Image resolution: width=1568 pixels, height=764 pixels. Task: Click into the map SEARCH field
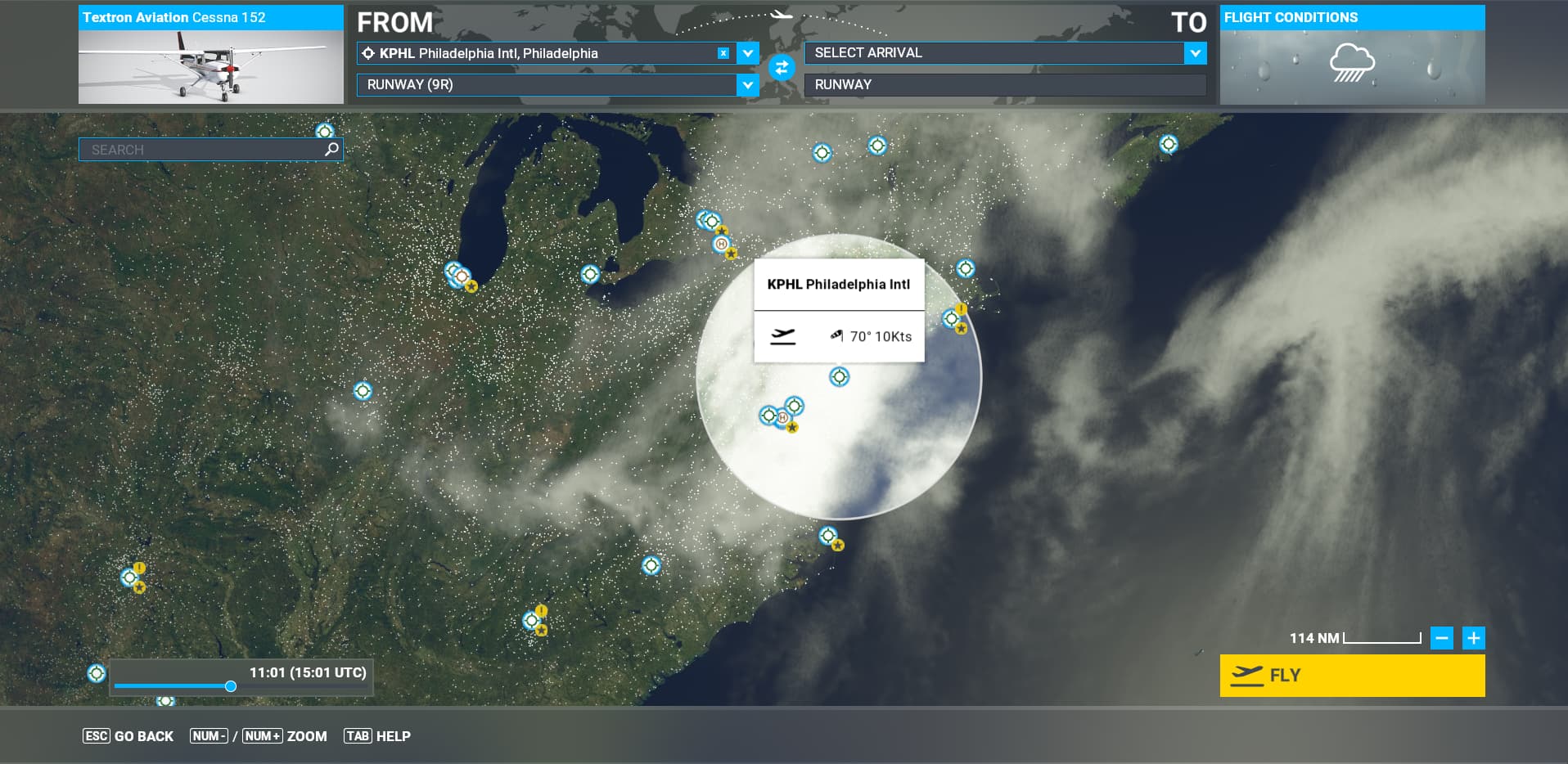pos(201,150)
